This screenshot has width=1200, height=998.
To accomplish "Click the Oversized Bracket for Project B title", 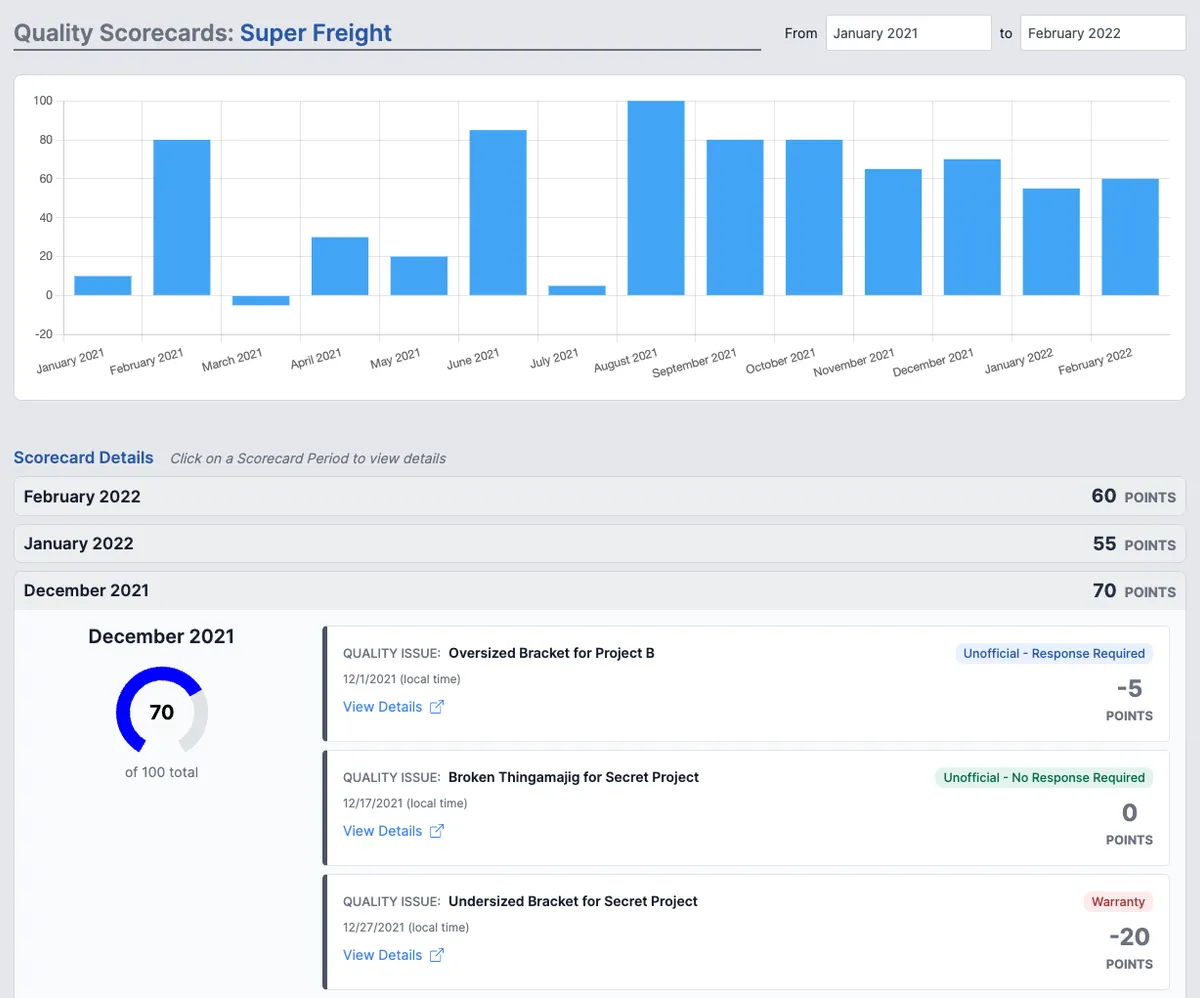I will [552, 653].
